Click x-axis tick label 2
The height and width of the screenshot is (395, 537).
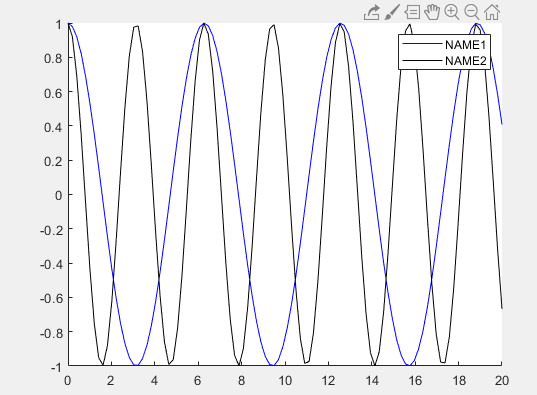point(111,381)
